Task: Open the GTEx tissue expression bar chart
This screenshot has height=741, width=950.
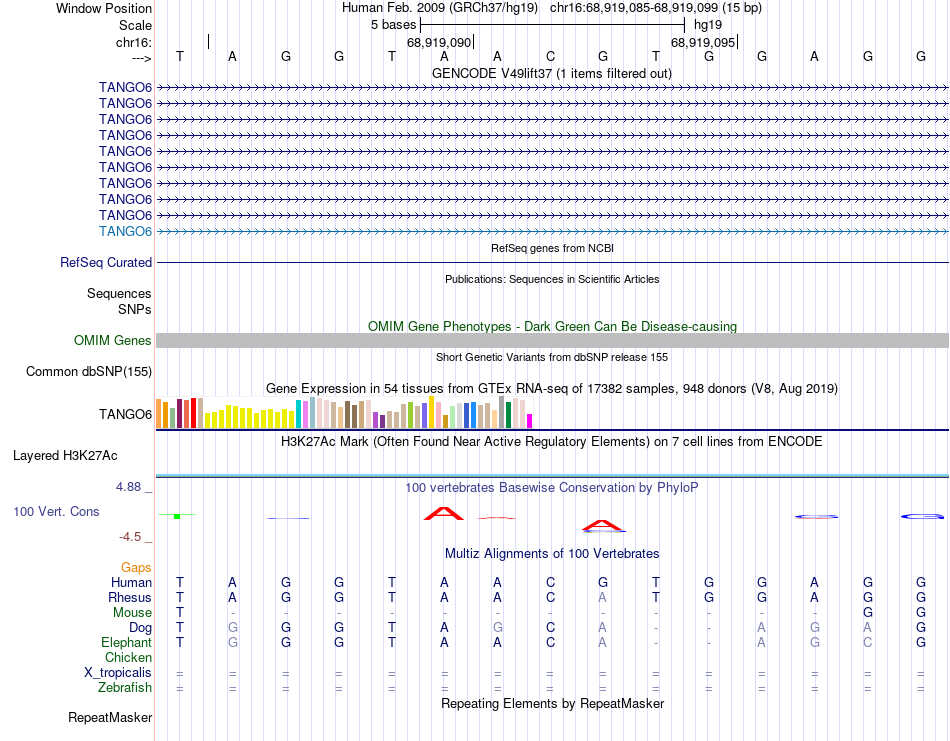Action: click(x=344, y=413)
